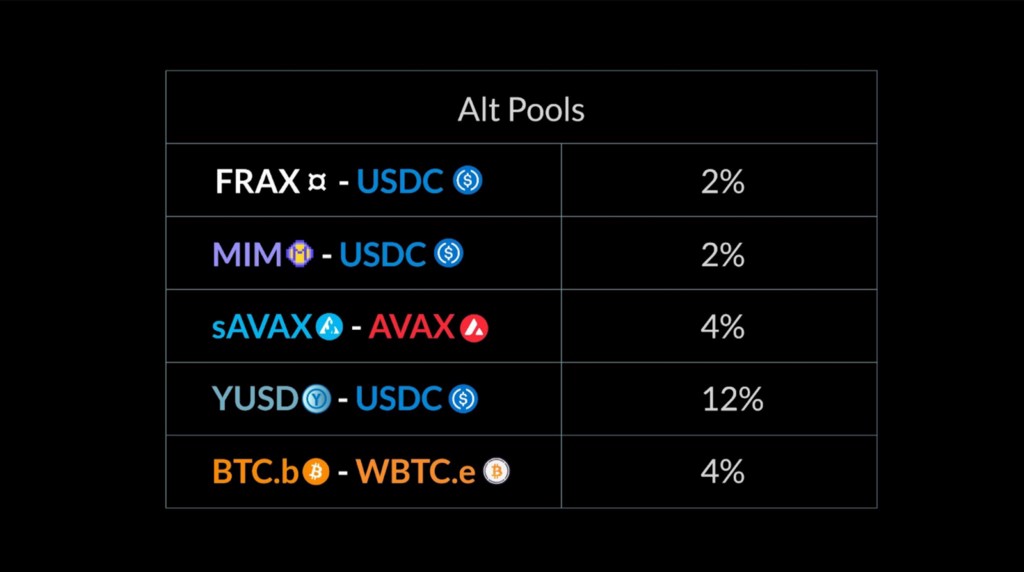Image resolution: width=1024 pixels, height=572 pixels.
Task: Click the blue sAVAX token icon
Action: (329, 326)
